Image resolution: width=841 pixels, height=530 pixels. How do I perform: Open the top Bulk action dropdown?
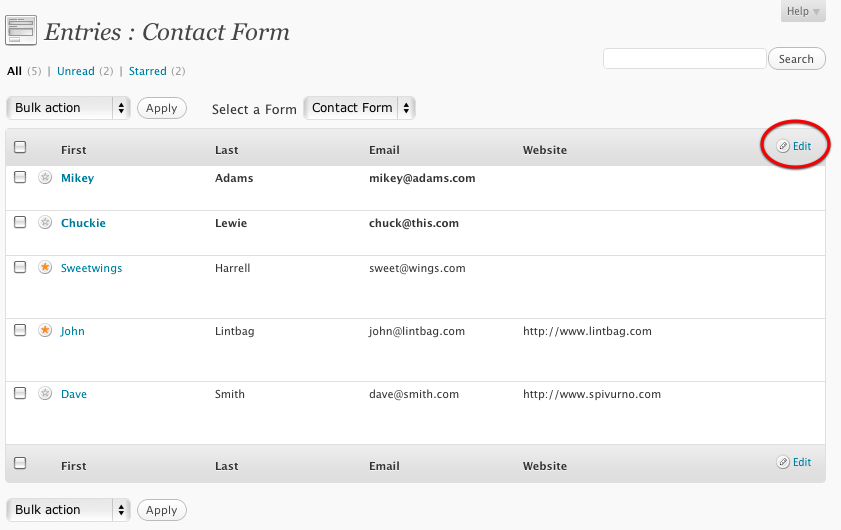point(68,108)
